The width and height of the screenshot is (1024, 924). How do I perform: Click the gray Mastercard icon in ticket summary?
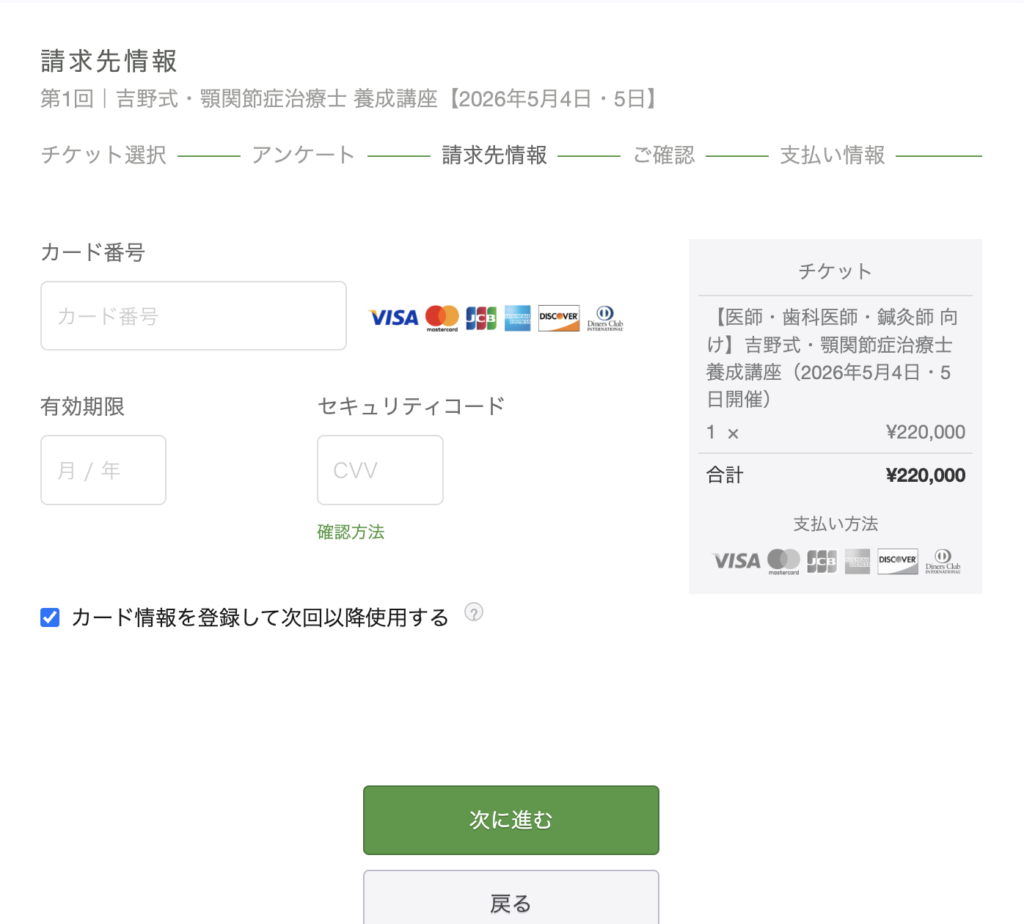pos(783,562)
